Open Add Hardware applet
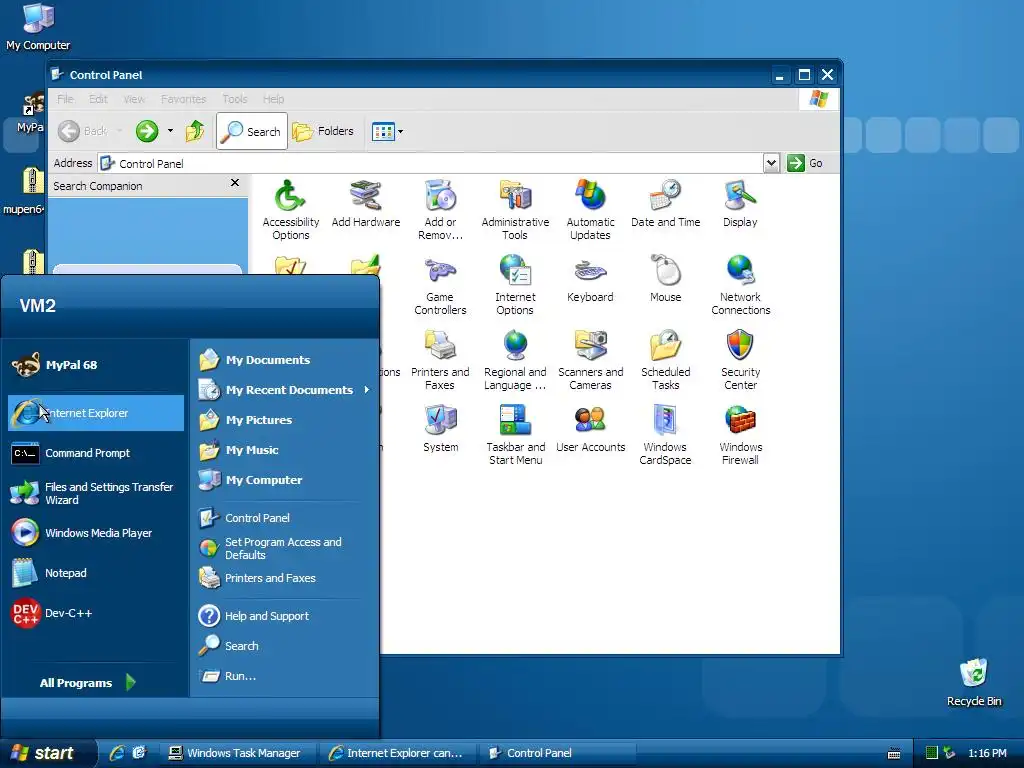Viewport: 1024px width, 768px height. coord(366,204)
